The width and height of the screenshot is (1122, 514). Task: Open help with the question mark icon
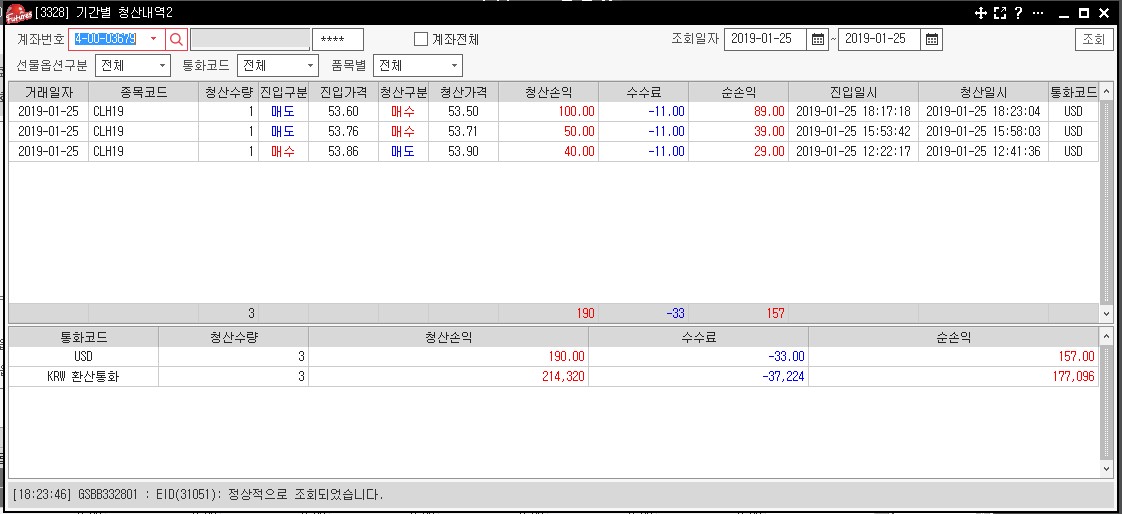(1017, 13)
